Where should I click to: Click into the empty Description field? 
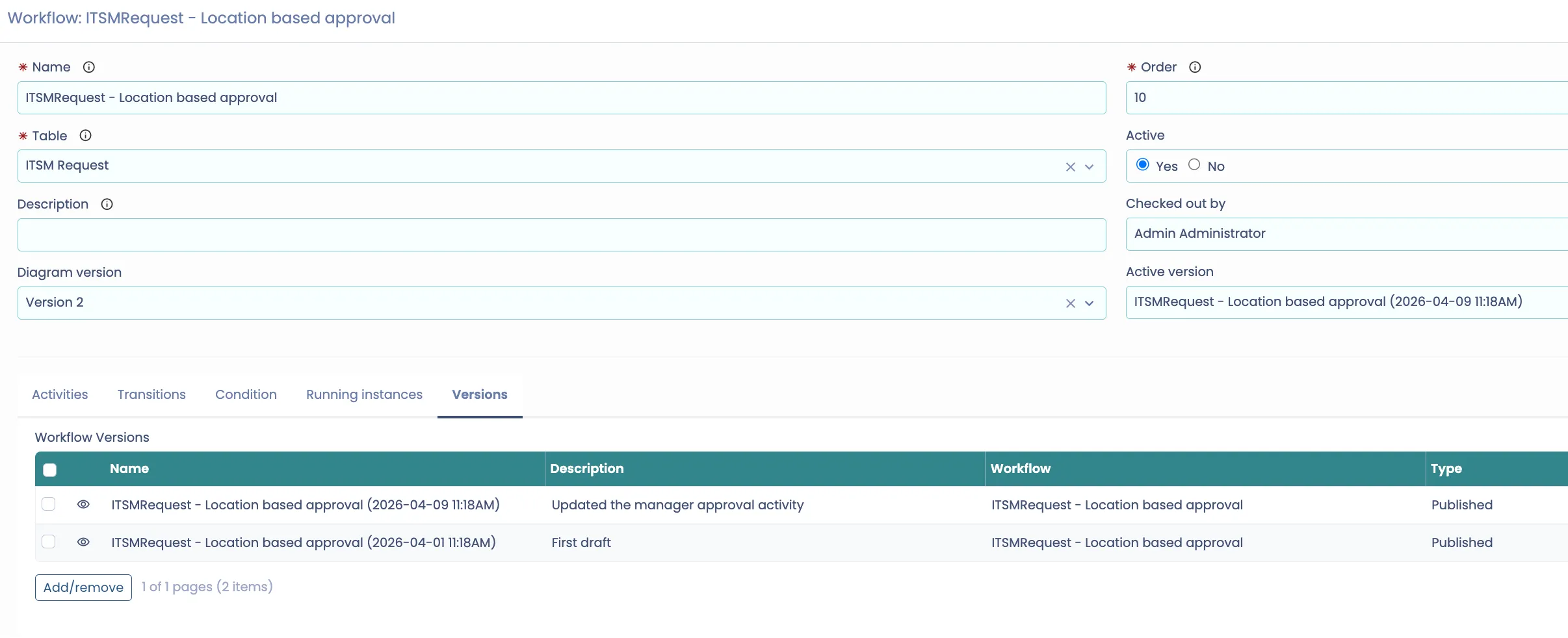pyautogui.click(x=562, y=235)
